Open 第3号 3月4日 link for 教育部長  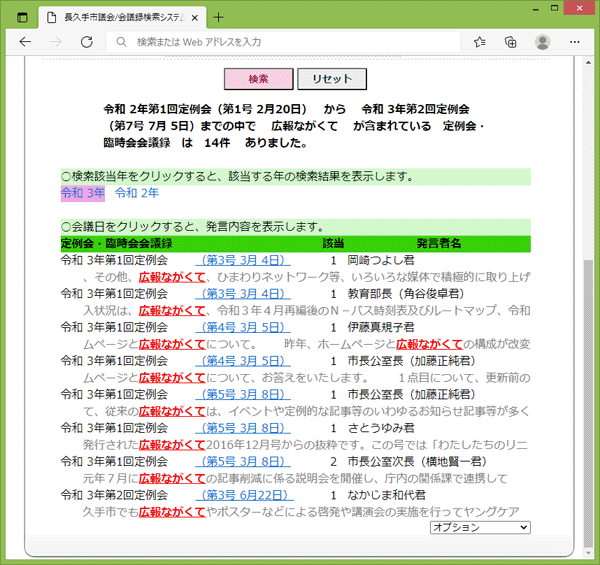point(243,294)
